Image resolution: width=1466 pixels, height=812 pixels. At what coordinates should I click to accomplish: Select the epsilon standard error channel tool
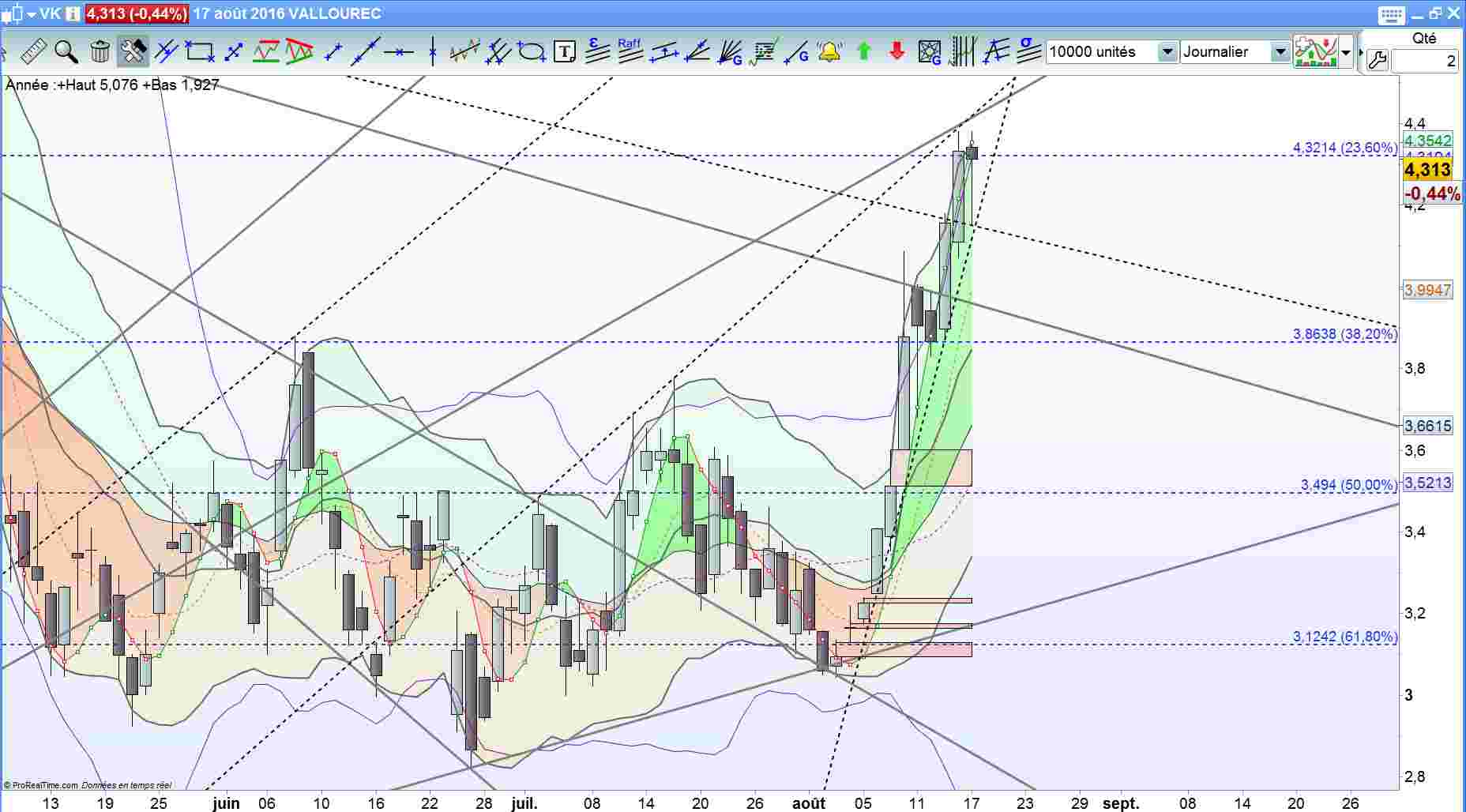coord(598,52)
